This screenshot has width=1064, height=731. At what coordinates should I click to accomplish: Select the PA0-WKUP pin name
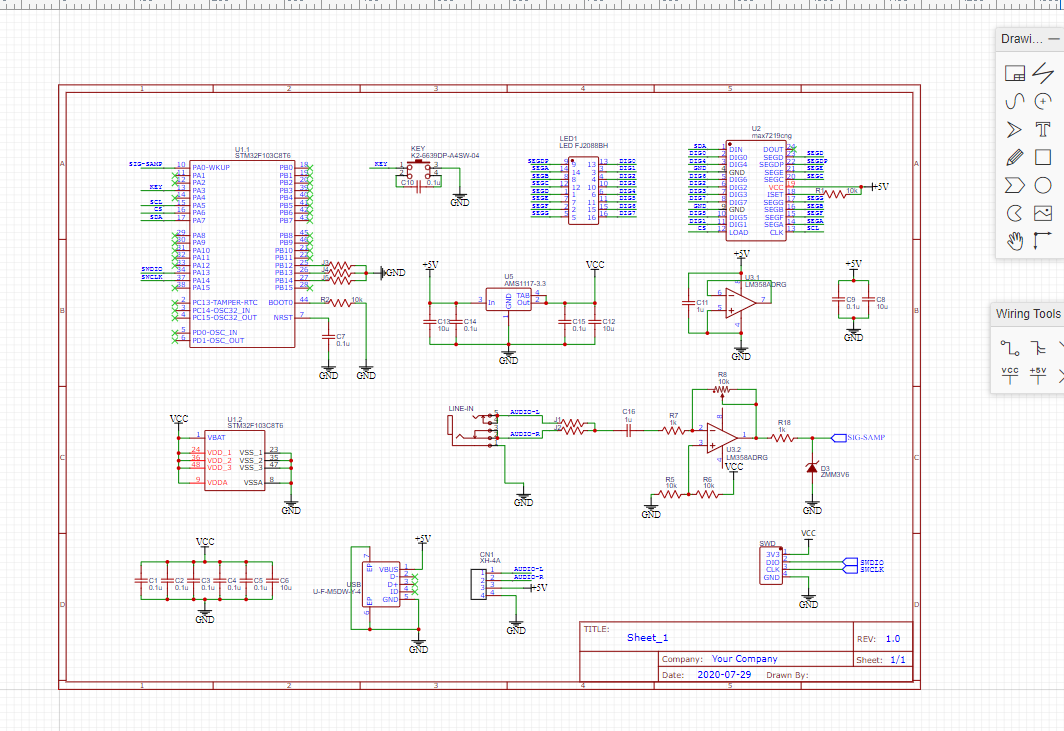click(211, 168)
